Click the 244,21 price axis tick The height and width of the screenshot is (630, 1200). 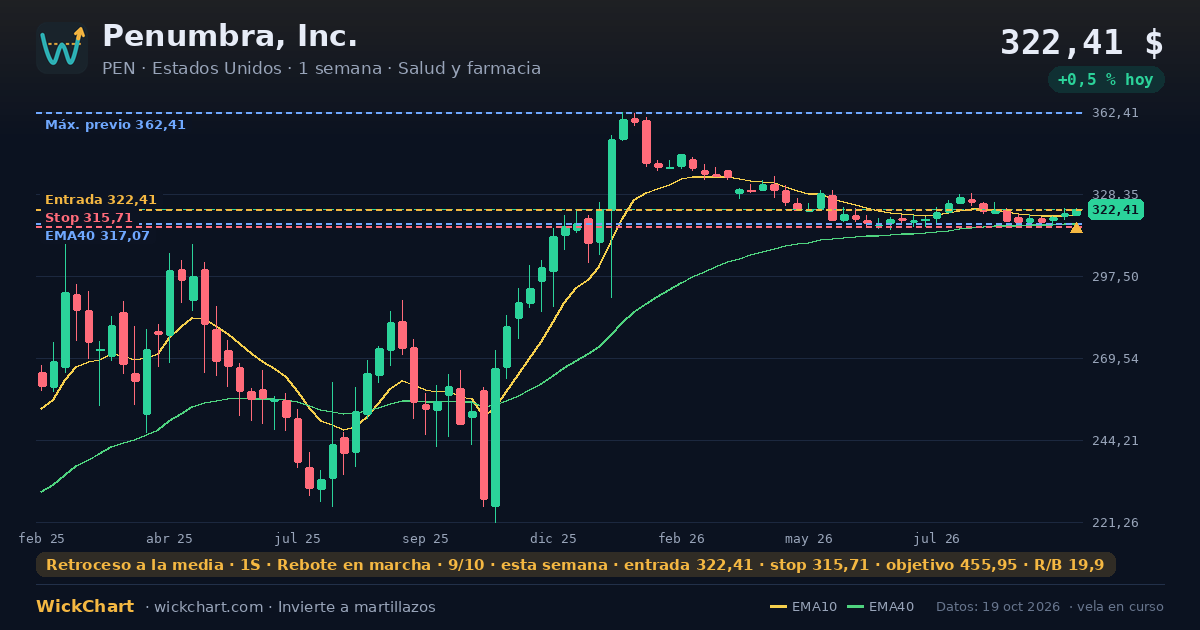[1116, 441]
